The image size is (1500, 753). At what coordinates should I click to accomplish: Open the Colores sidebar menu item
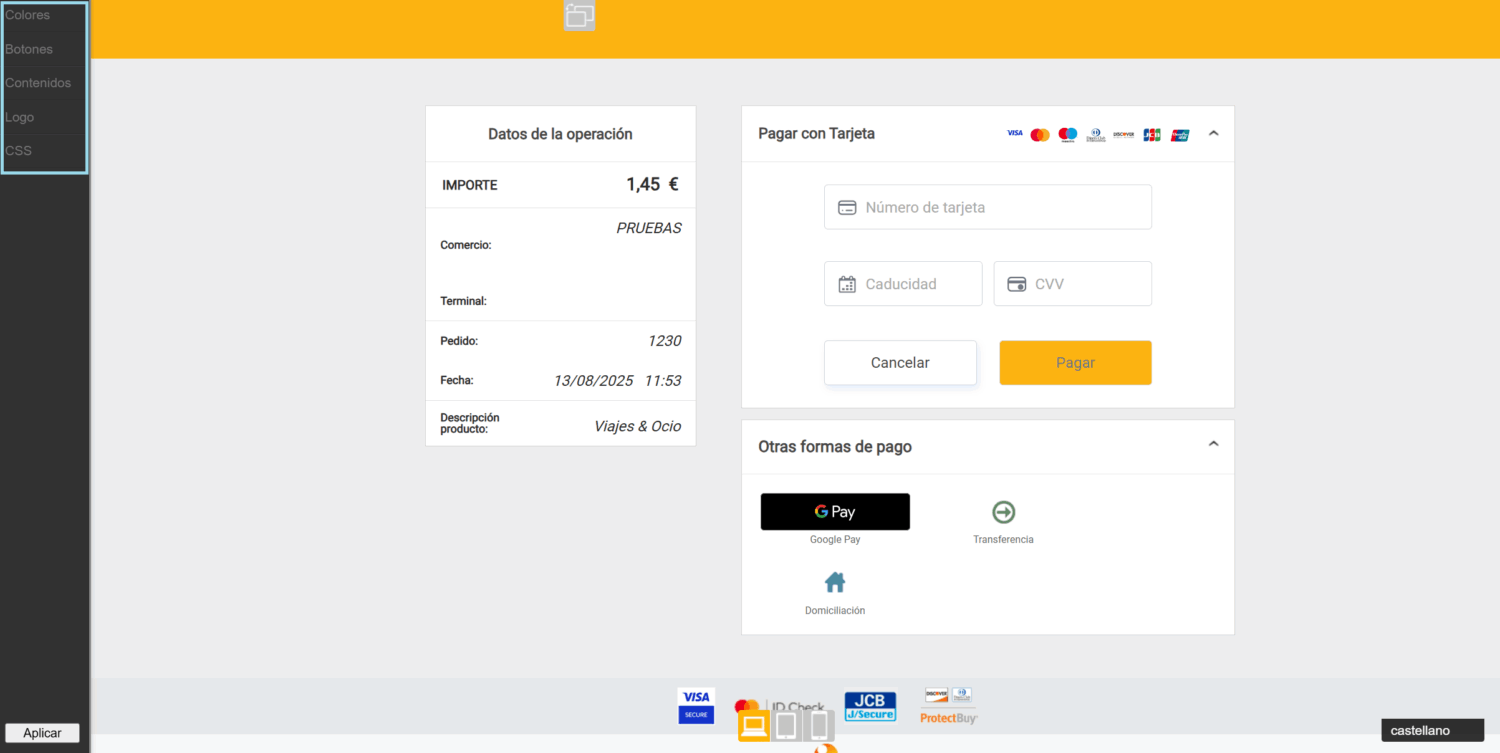pos(28,15)
